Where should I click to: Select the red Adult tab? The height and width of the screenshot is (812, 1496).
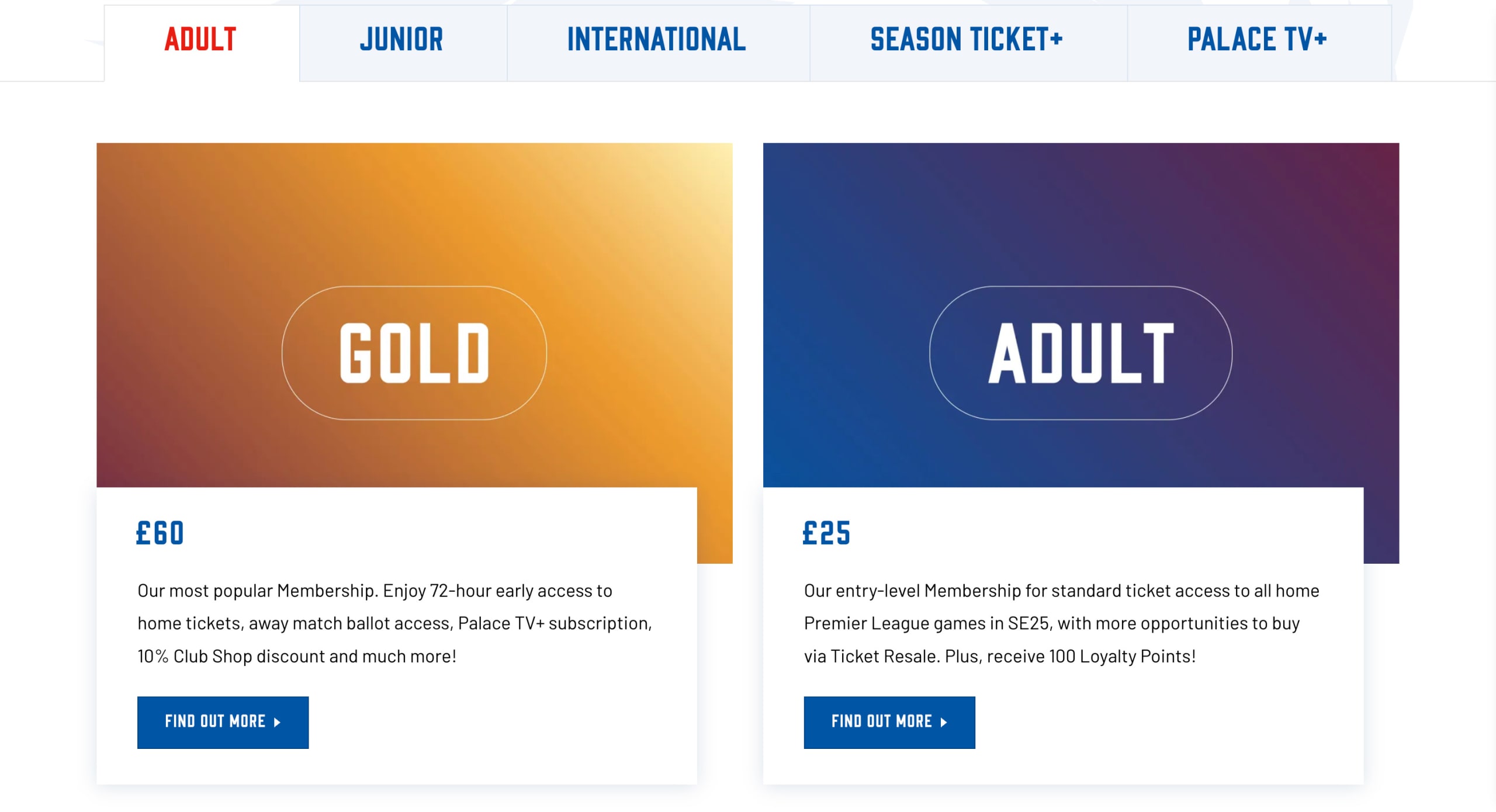[x=200, y=41]
